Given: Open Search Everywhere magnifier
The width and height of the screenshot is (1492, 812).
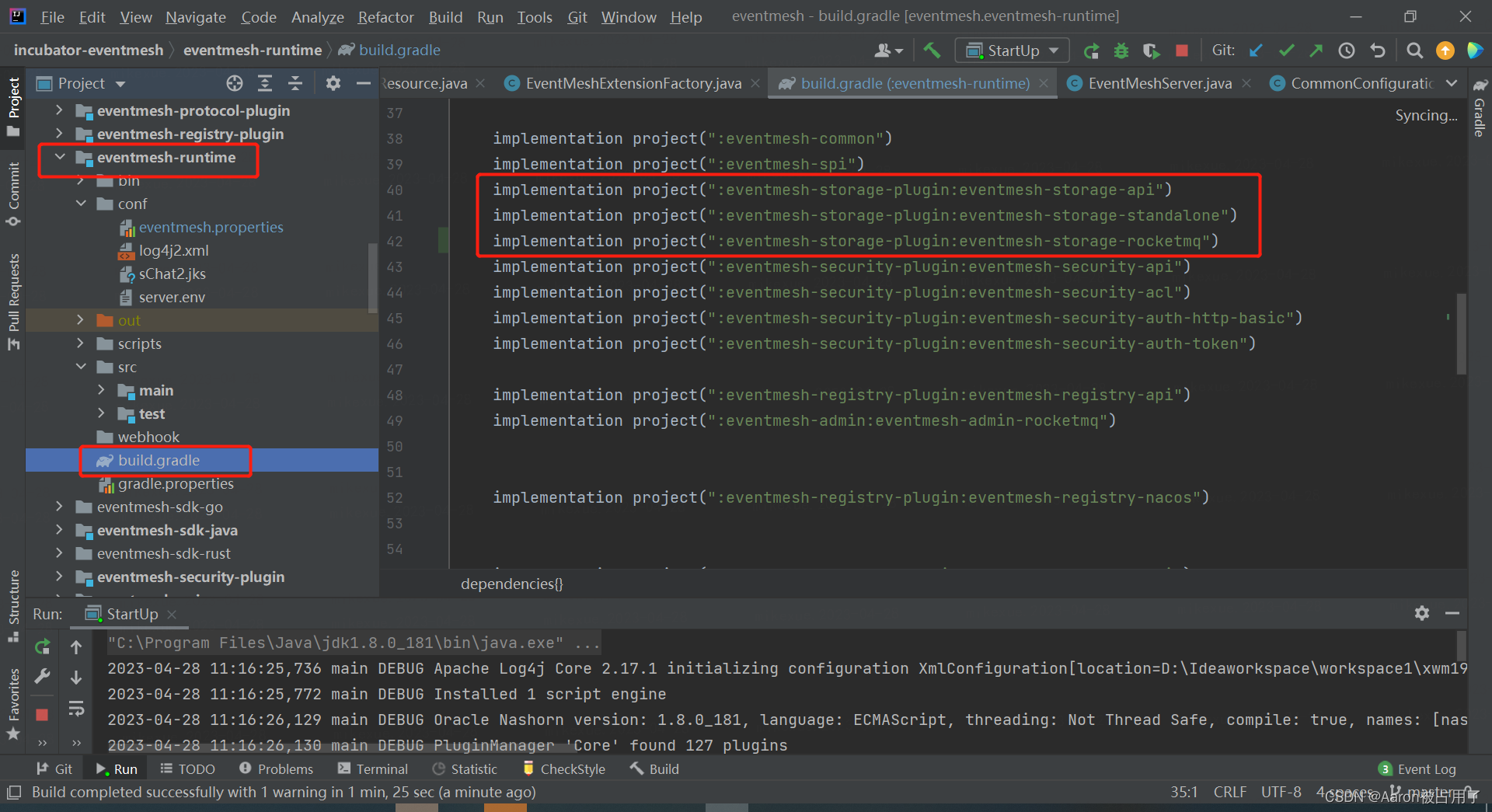Looking at the screenshot, I should point(1415,51).
